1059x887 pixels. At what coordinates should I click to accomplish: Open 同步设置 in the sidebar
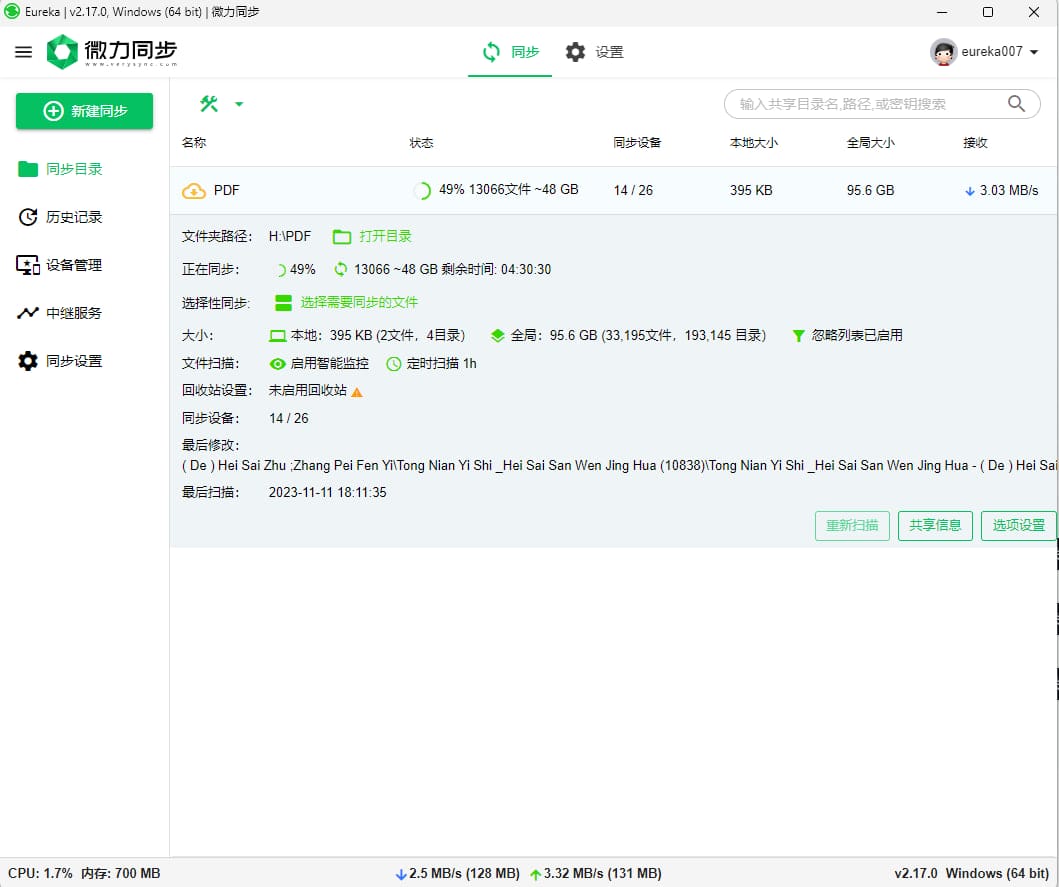click(x=61, y=361)
